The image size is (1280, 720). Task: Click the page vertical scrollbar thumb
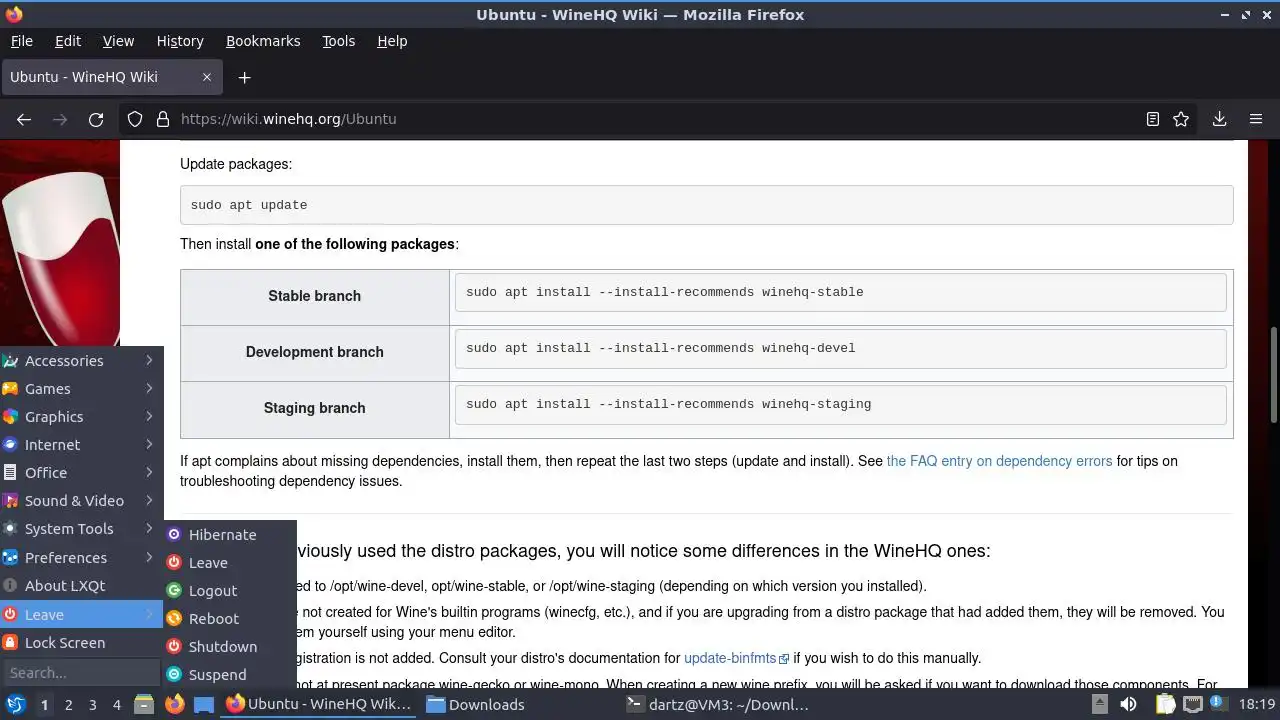(1273, 375)
